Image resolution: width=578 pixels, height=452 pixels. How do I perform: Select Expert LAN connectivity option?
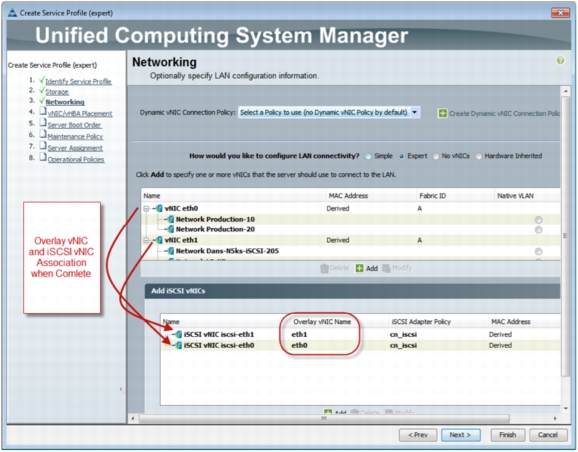point(401,156)
